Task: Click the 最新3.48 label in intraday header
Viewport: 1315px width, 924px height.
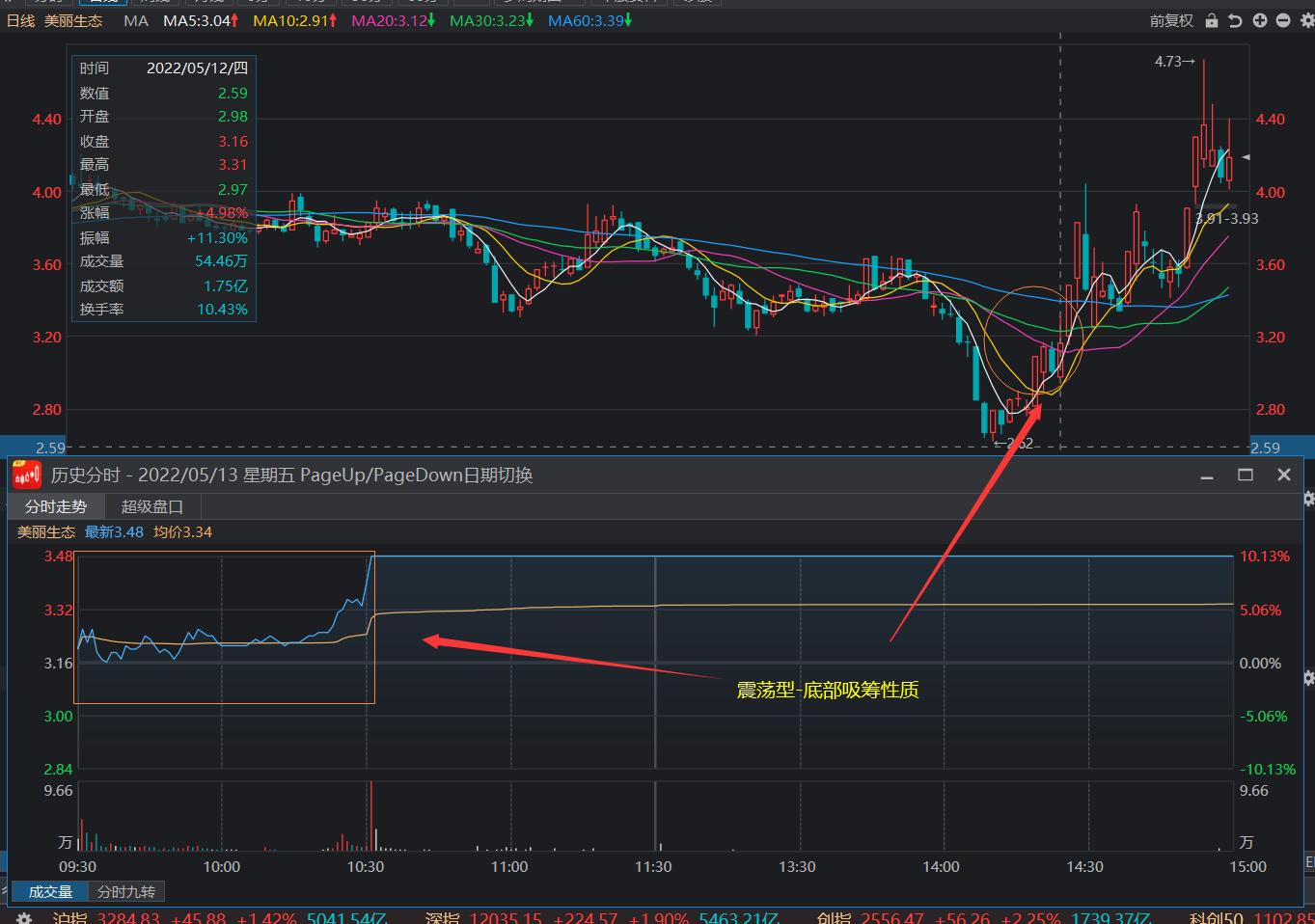Action: [114, 532]
